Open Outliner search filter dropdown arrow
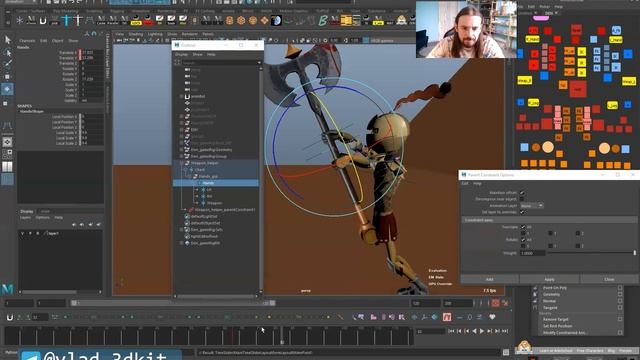This screenshot has width=640, height=360. pyautogui.click(x=259, y=63)
